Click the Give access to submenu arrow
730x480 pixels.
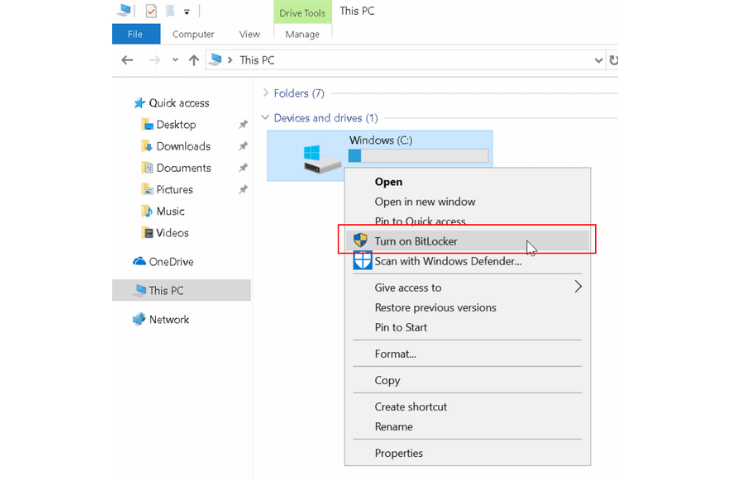coord(578,287)
